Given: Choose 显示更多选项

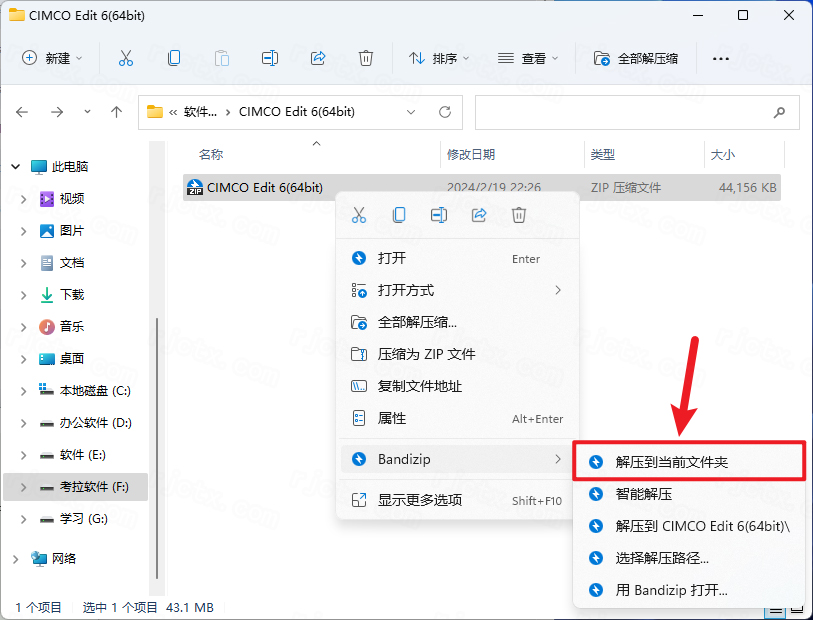Looking at the screenshot, I should tap(457, 500).
